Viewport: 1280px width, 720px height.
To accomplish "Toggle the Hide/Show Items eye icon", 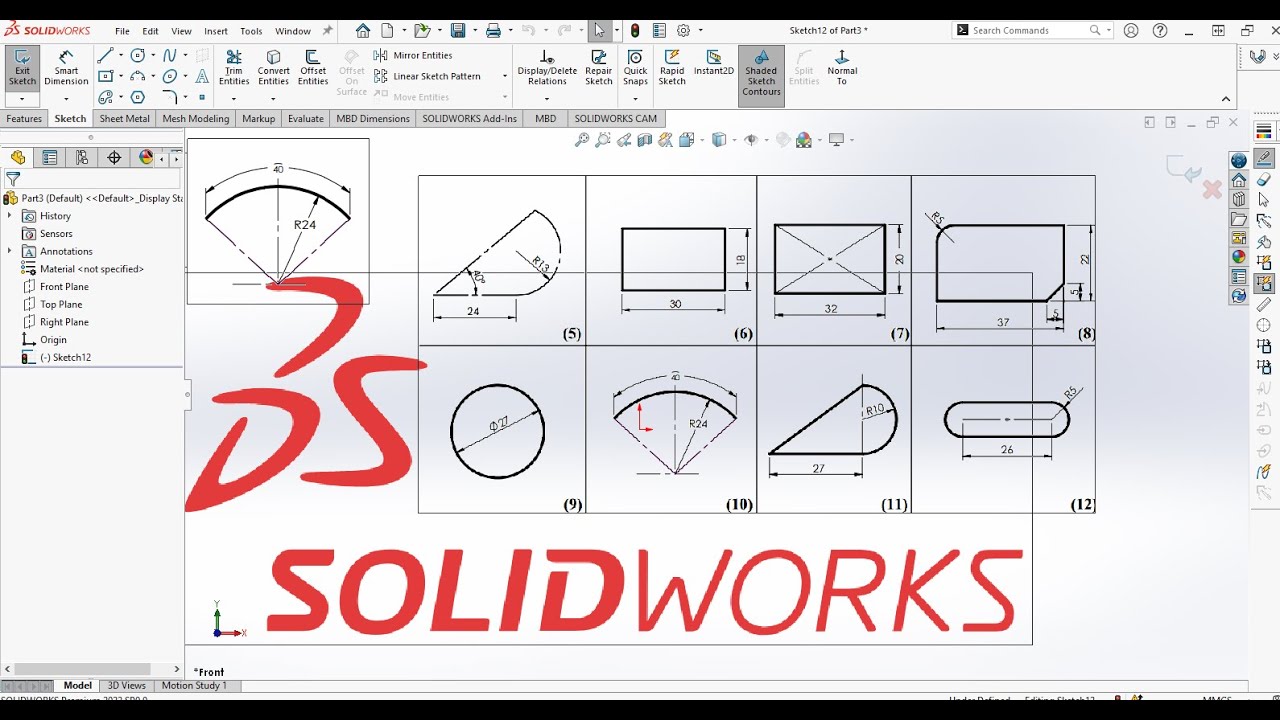I will click(751, 140).
